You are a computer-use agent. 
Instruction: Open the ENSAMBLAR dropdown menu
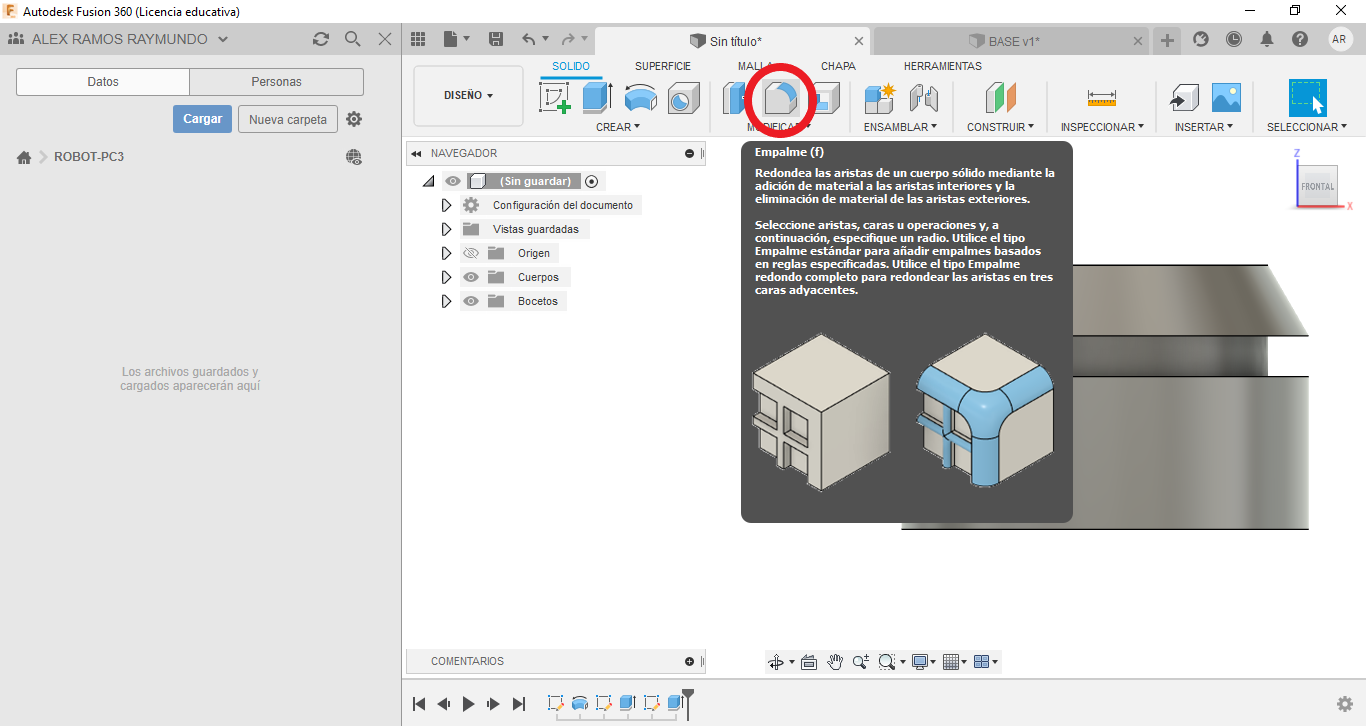pos(900,127)
